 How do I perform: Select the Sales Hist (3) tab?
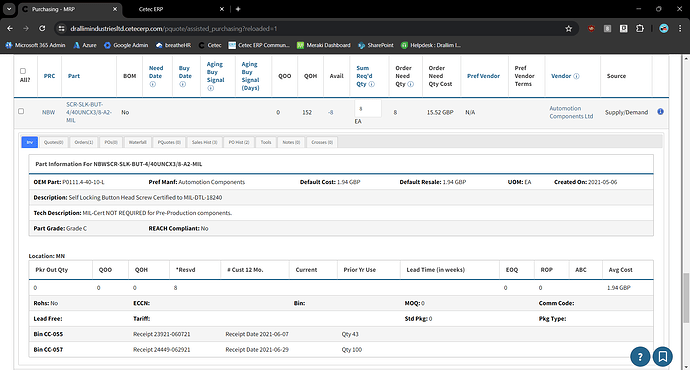point(204,142)
